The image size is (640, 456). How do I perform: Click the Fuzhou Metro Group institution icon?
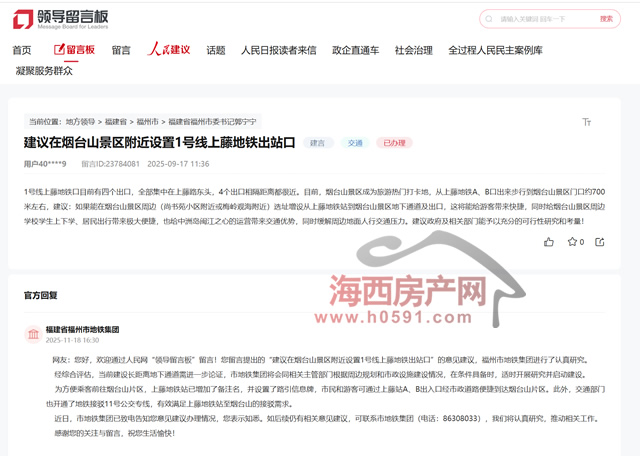click(33, 334)
